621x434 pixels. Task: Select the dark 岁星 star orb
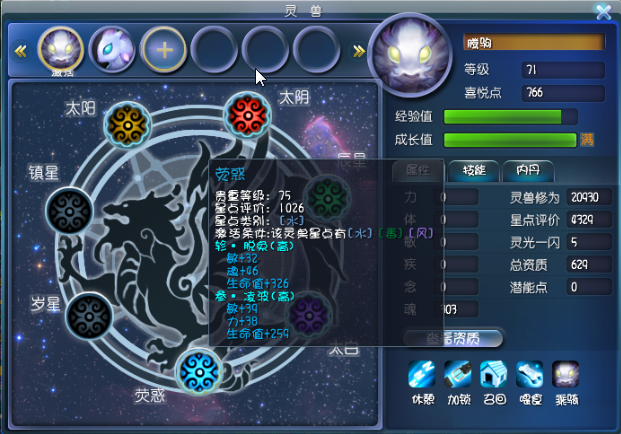(x=89, y=316)
